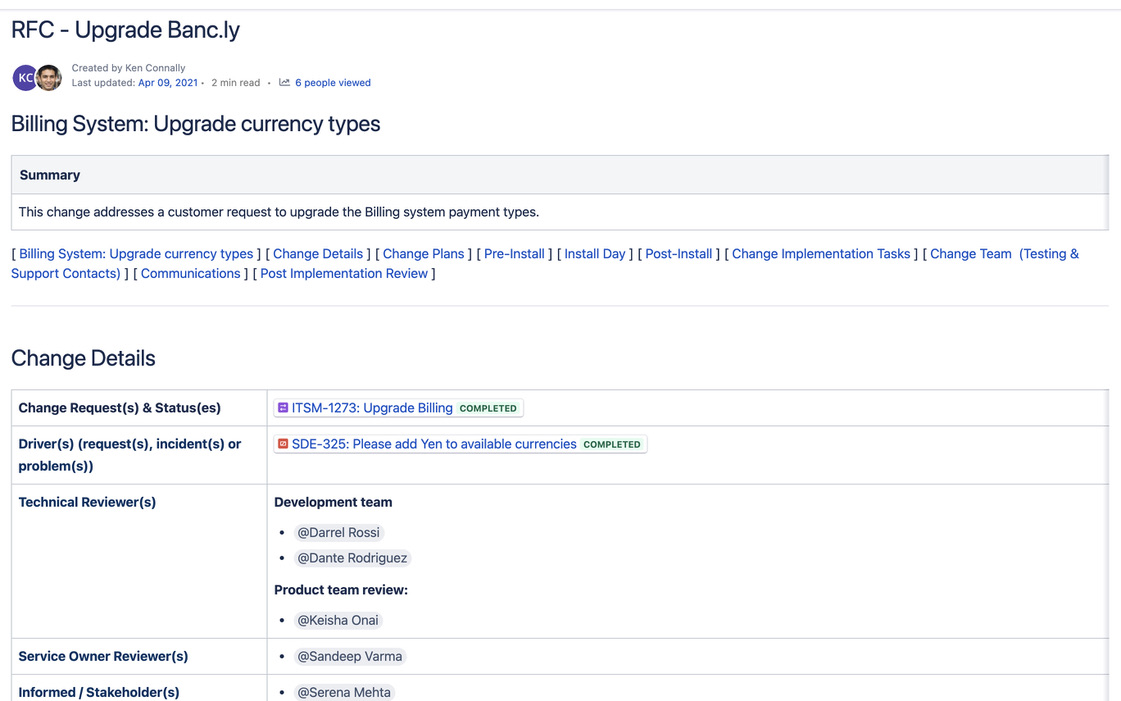
Task: Open the 6 people viewed link
Action: click(332, 83)
